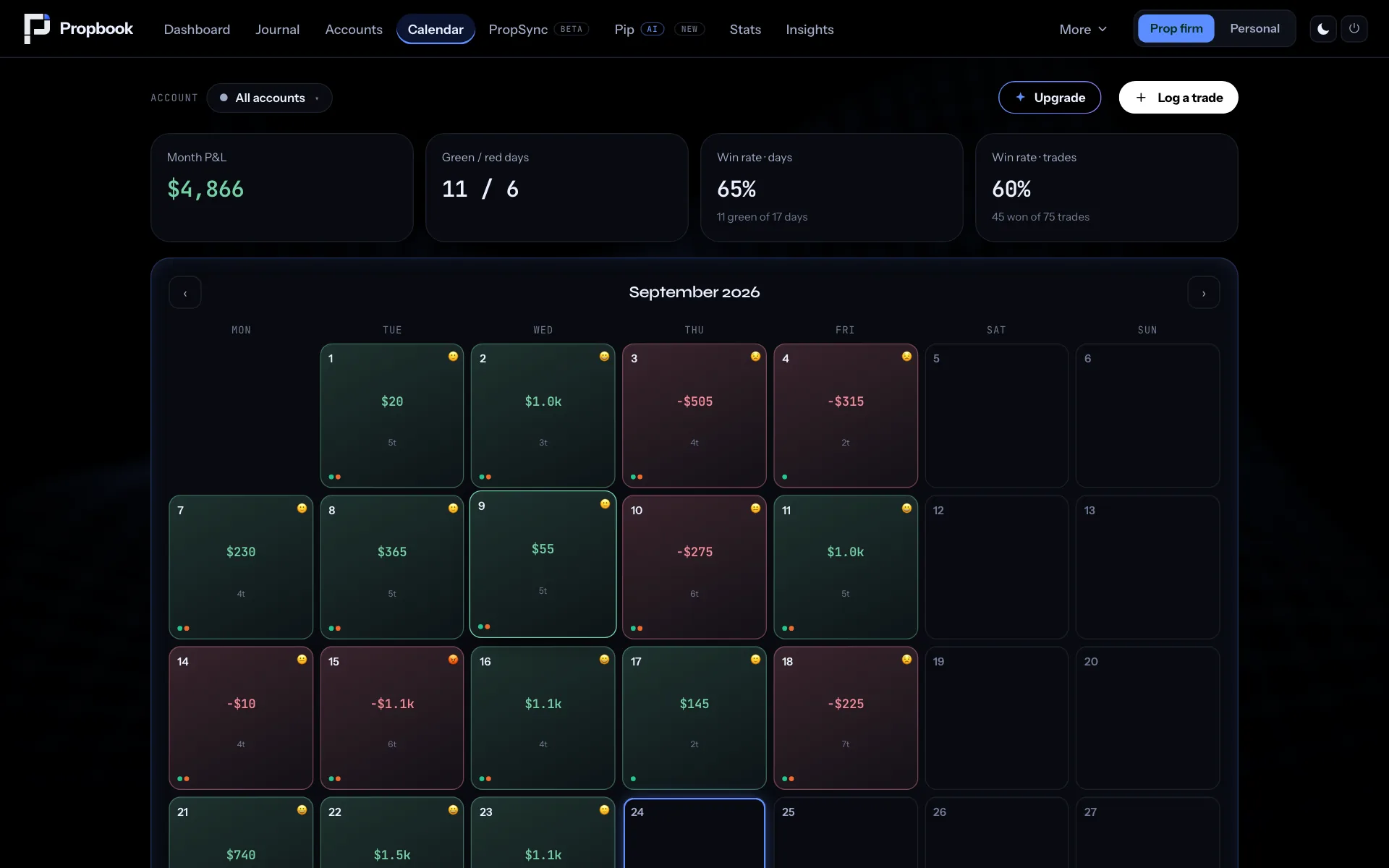Click the Upgrade button

pyautogui.click(x=1050, y=98)
